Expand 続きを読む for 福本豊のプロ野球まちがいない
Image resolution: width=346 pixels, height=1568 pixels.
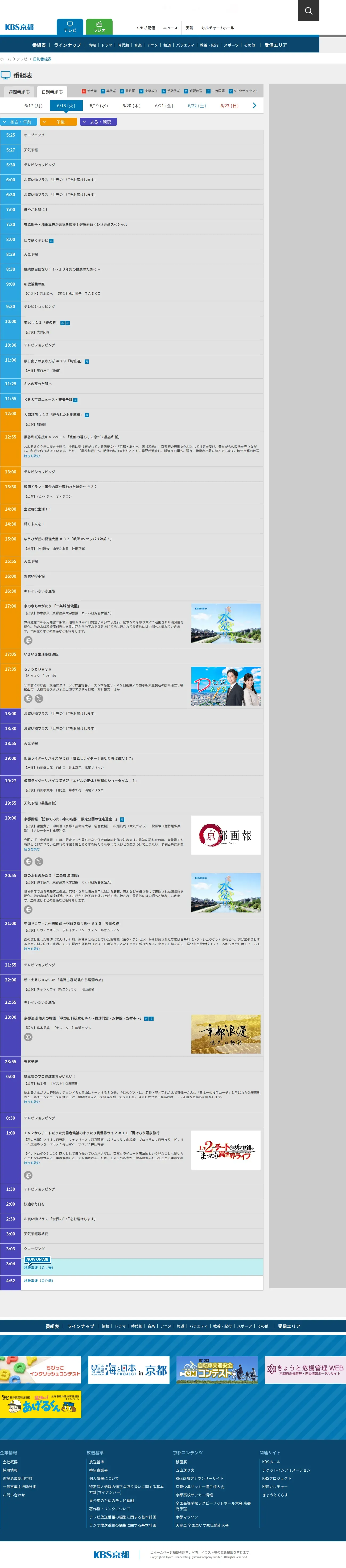pyautogui.click(x=32, y=1102)
